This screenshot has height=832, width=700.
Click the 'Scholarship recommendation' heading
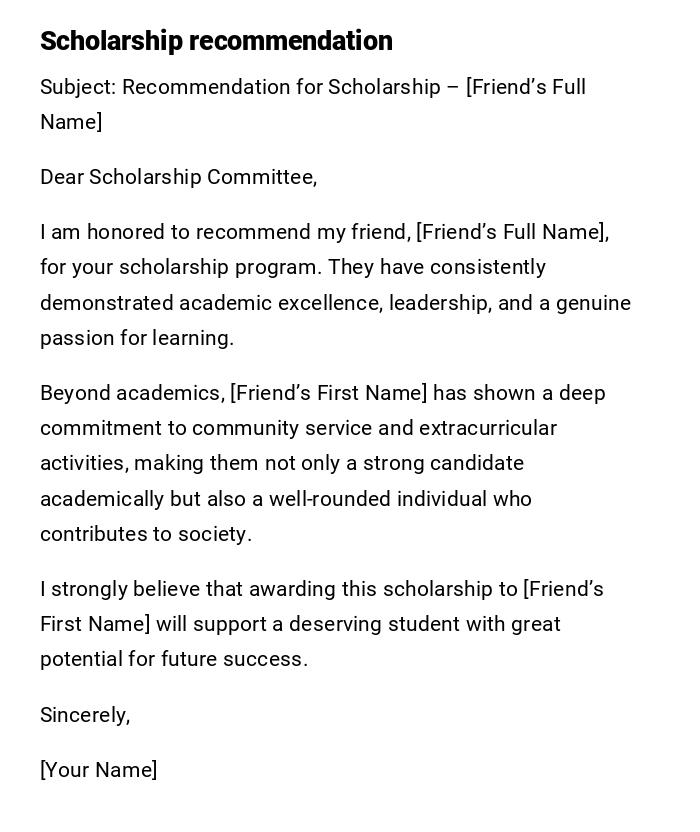[x=216, y=41]
